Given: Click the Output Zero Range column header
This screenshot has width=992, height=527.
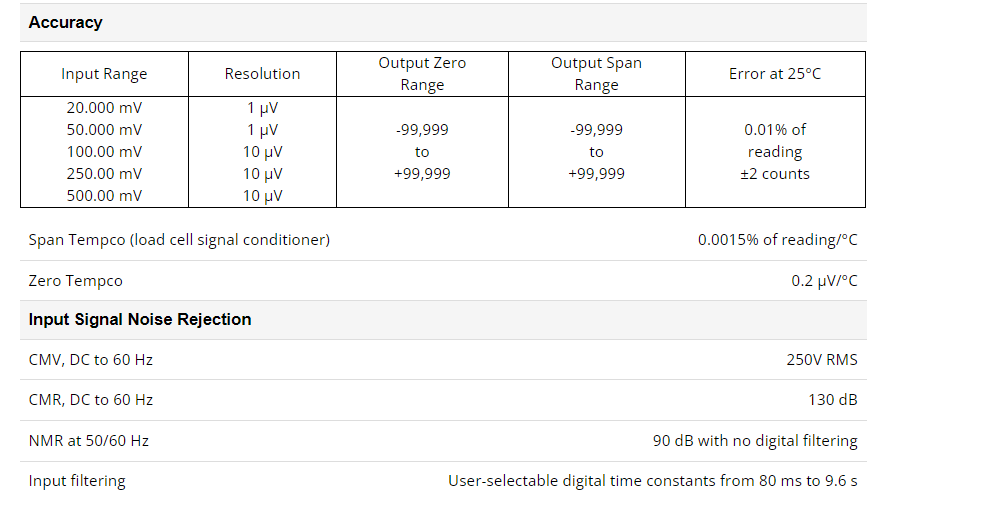Looking at the screenshot, I should [422, 74].
